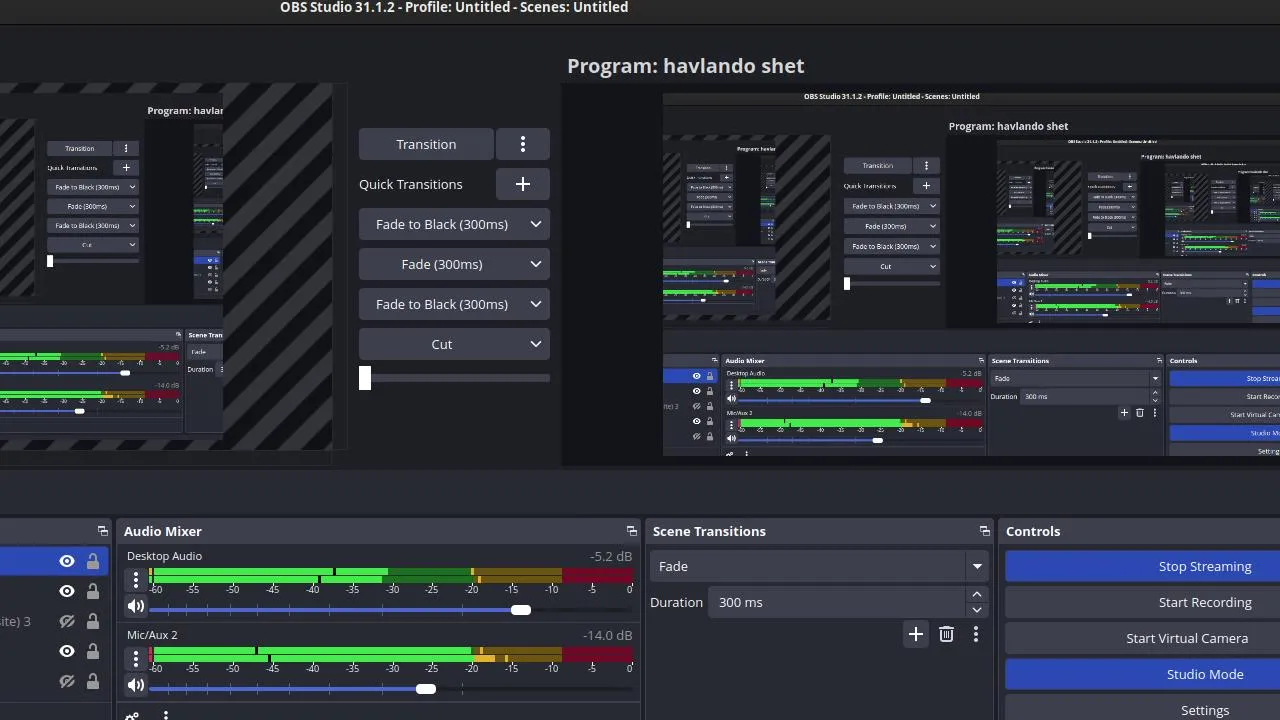1280x720 pixels.
Task: Click the 'Desktop Audio' channel label
Action: coord(164,556)
